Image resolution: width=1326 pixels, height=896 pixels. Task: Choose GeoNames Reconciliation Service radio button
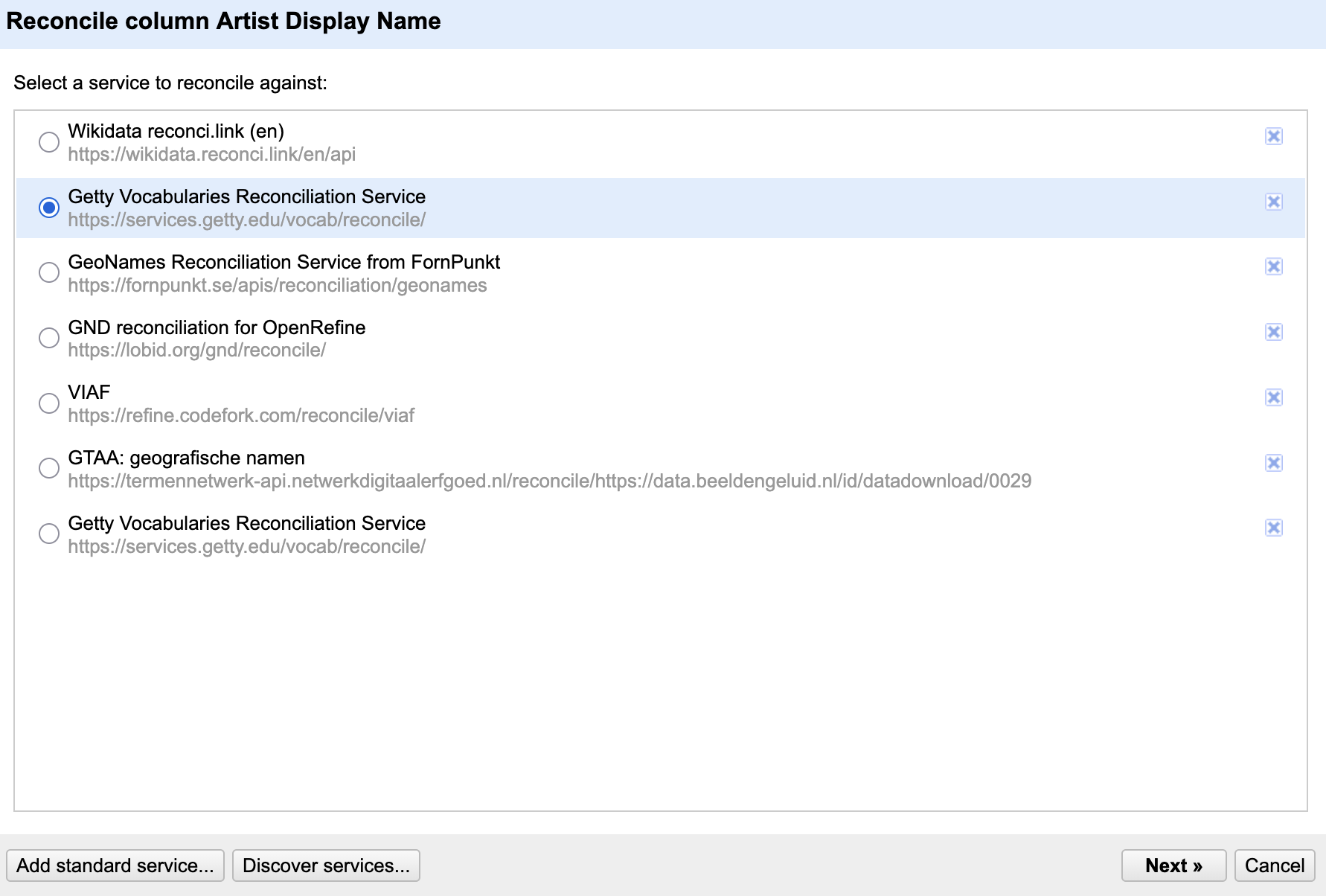(49, 272)
